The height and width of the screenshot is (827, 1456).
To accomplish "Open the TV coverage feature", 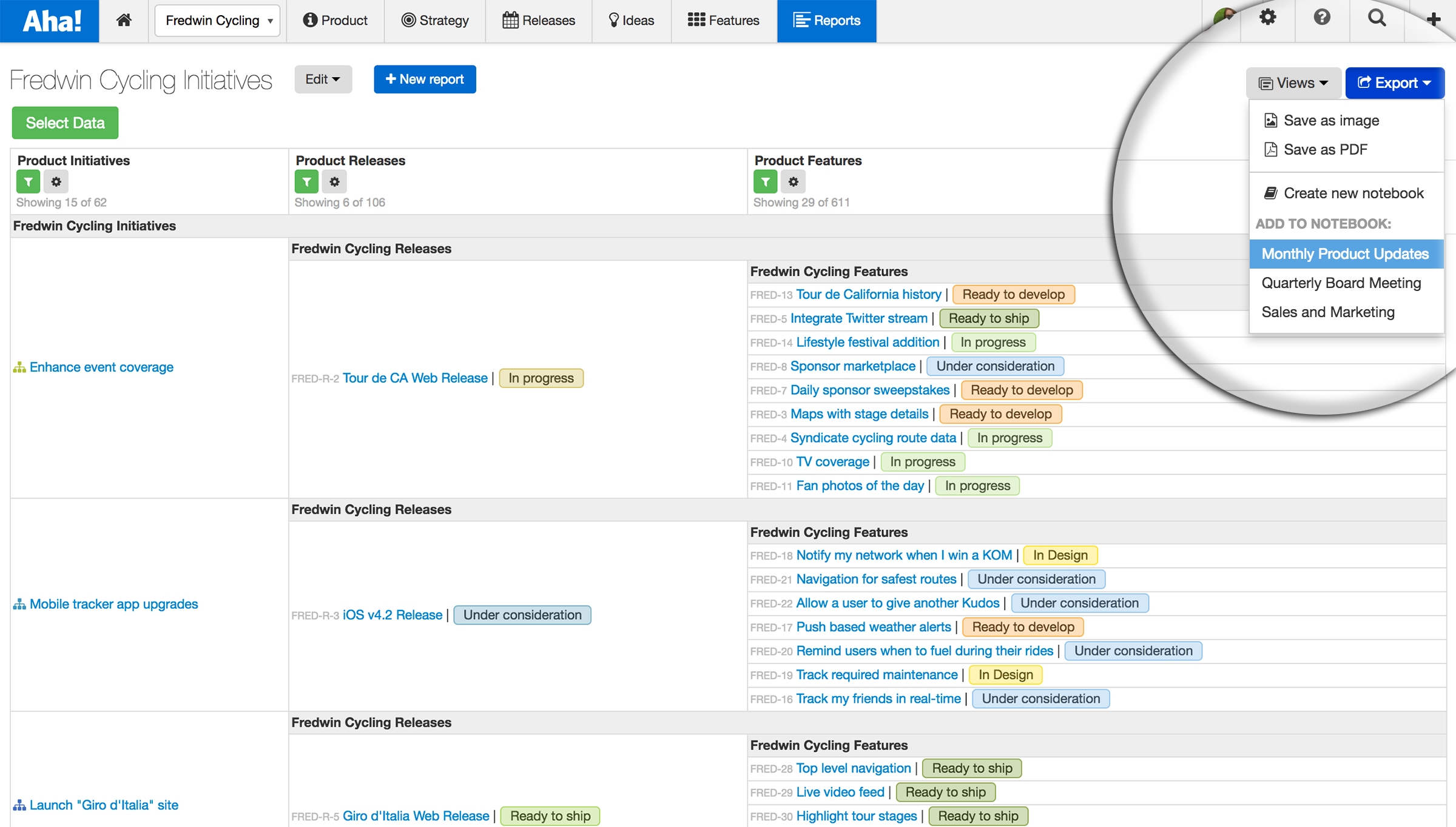I will click(832, 462).
